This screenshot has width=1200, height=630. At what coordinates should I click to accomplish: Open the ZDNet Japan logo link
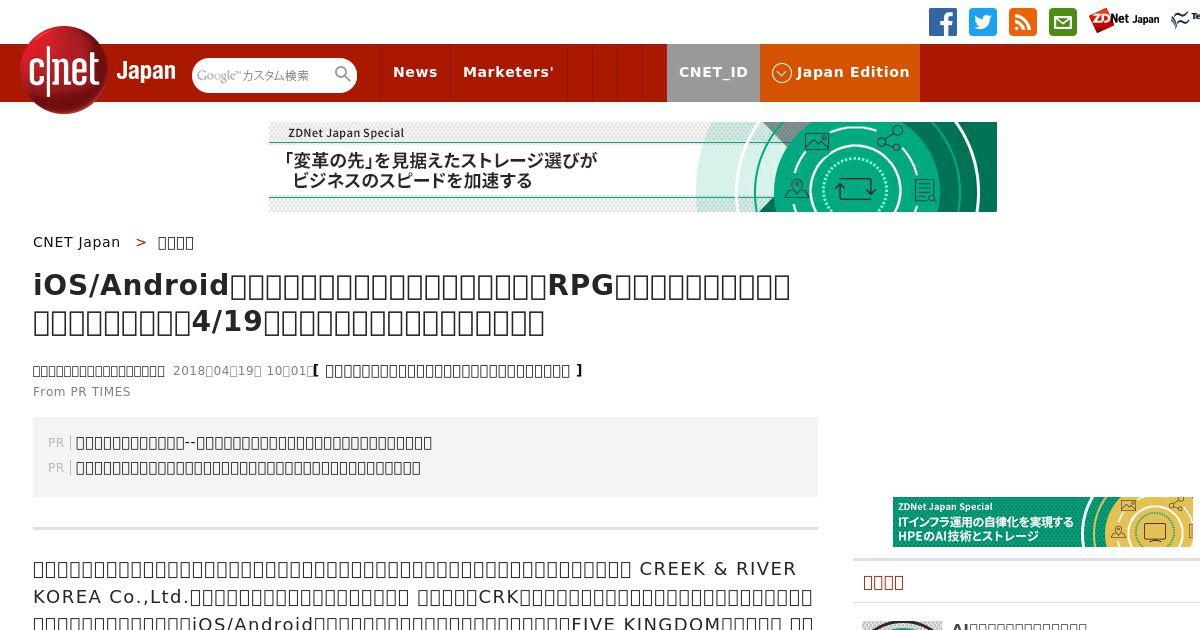[1124, 20]
